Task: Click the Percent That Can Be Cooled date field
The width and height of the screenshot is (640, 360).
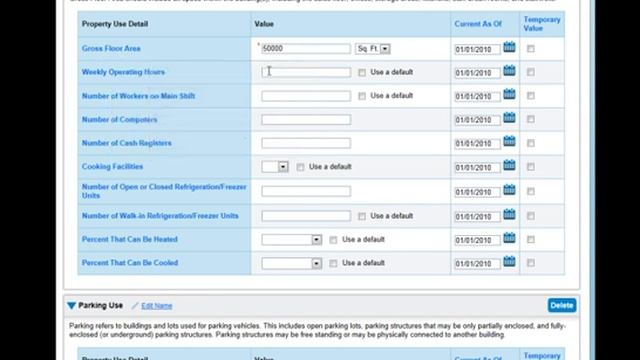Action: [x=478, y=264]
